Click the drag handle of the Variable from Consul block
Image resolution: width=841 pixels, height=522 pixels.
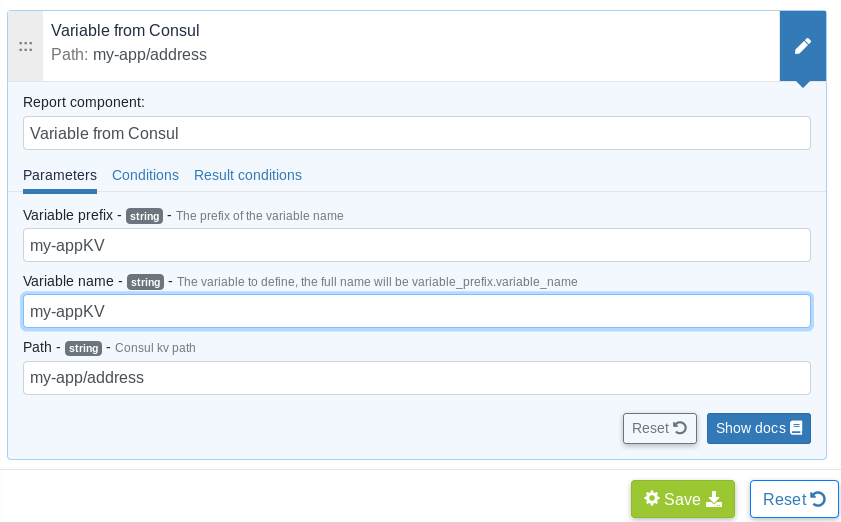click(25, 46)
